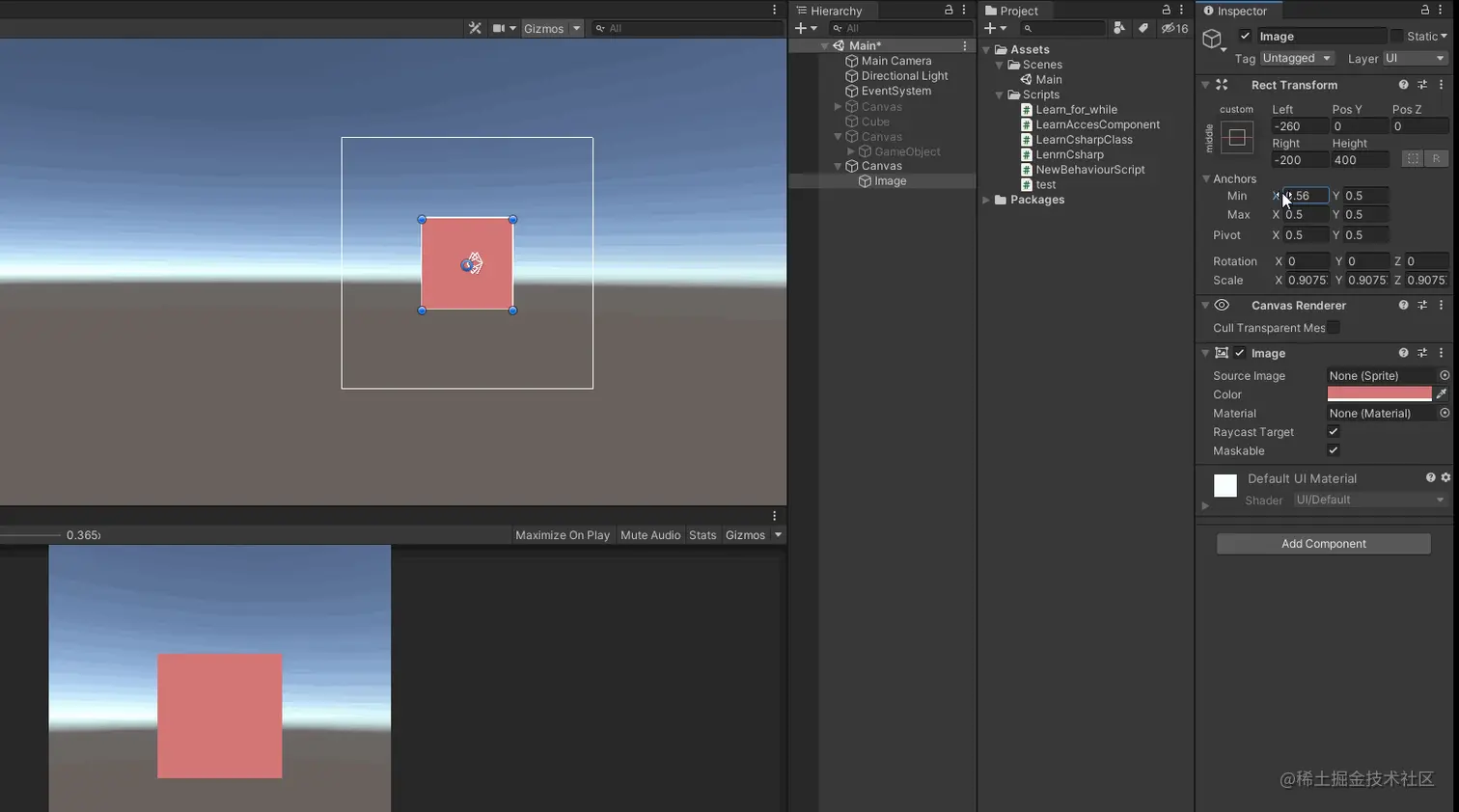Collapse the Assets folder in Project
The height and width of the screenshot is (812, 1459).
click(986, 49)
